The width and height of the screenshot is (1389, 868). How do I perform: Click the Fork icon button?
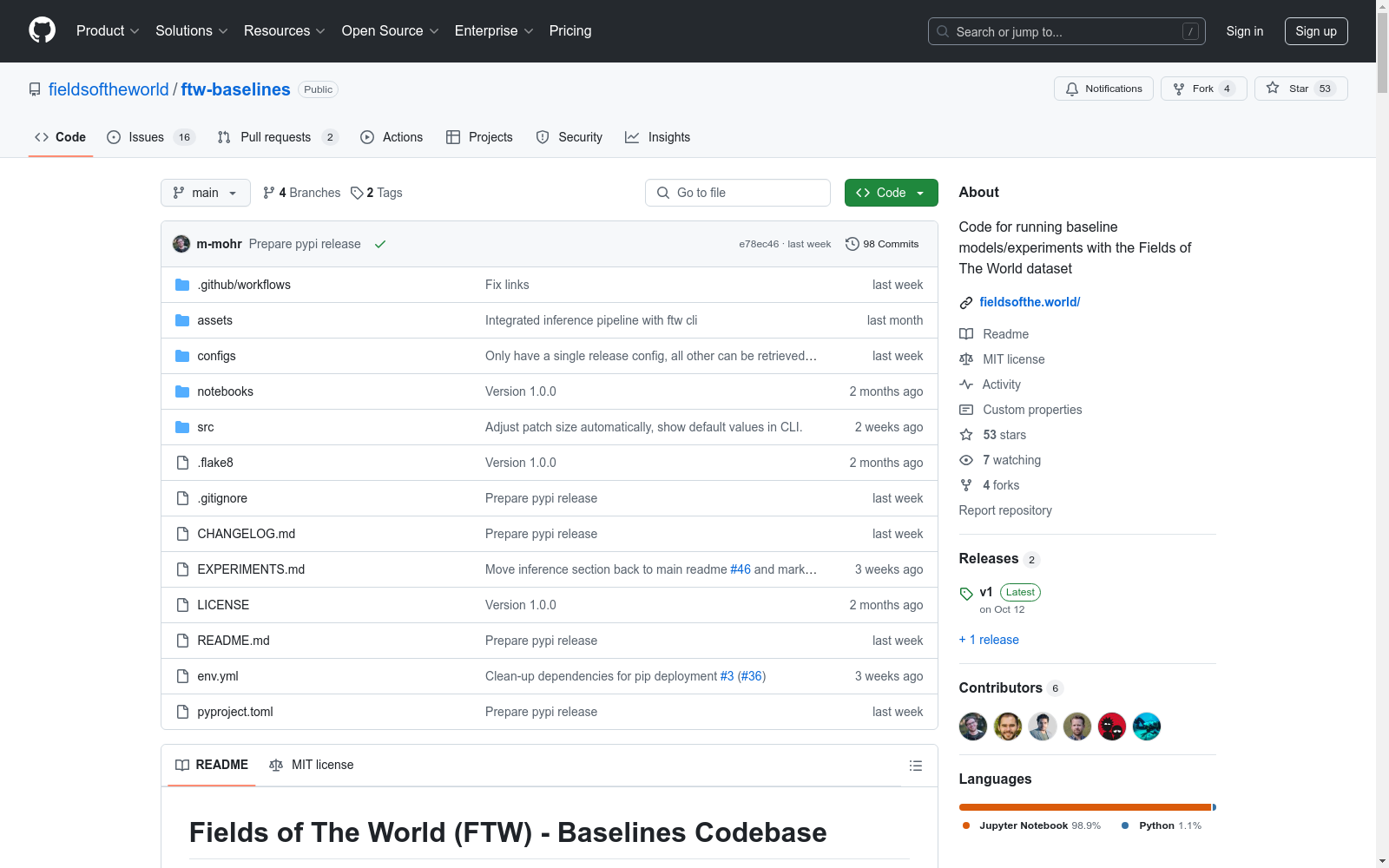[x=1179, y=89]
